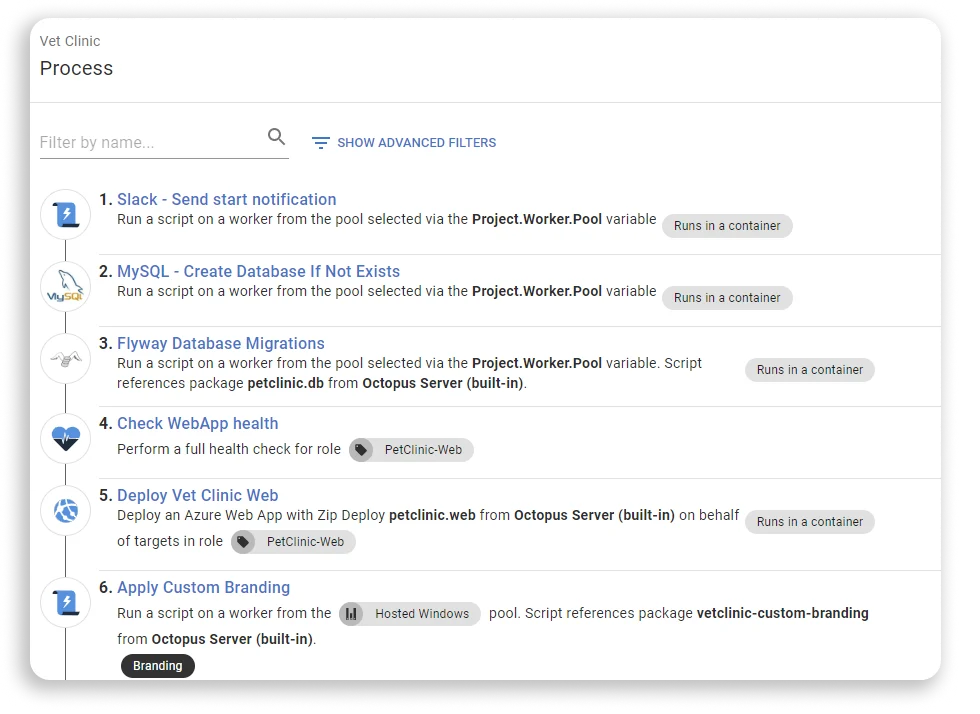Click the filter lines icon beside Show Advanced Filters
Screen dimensions: 980x714
point(320,142)
